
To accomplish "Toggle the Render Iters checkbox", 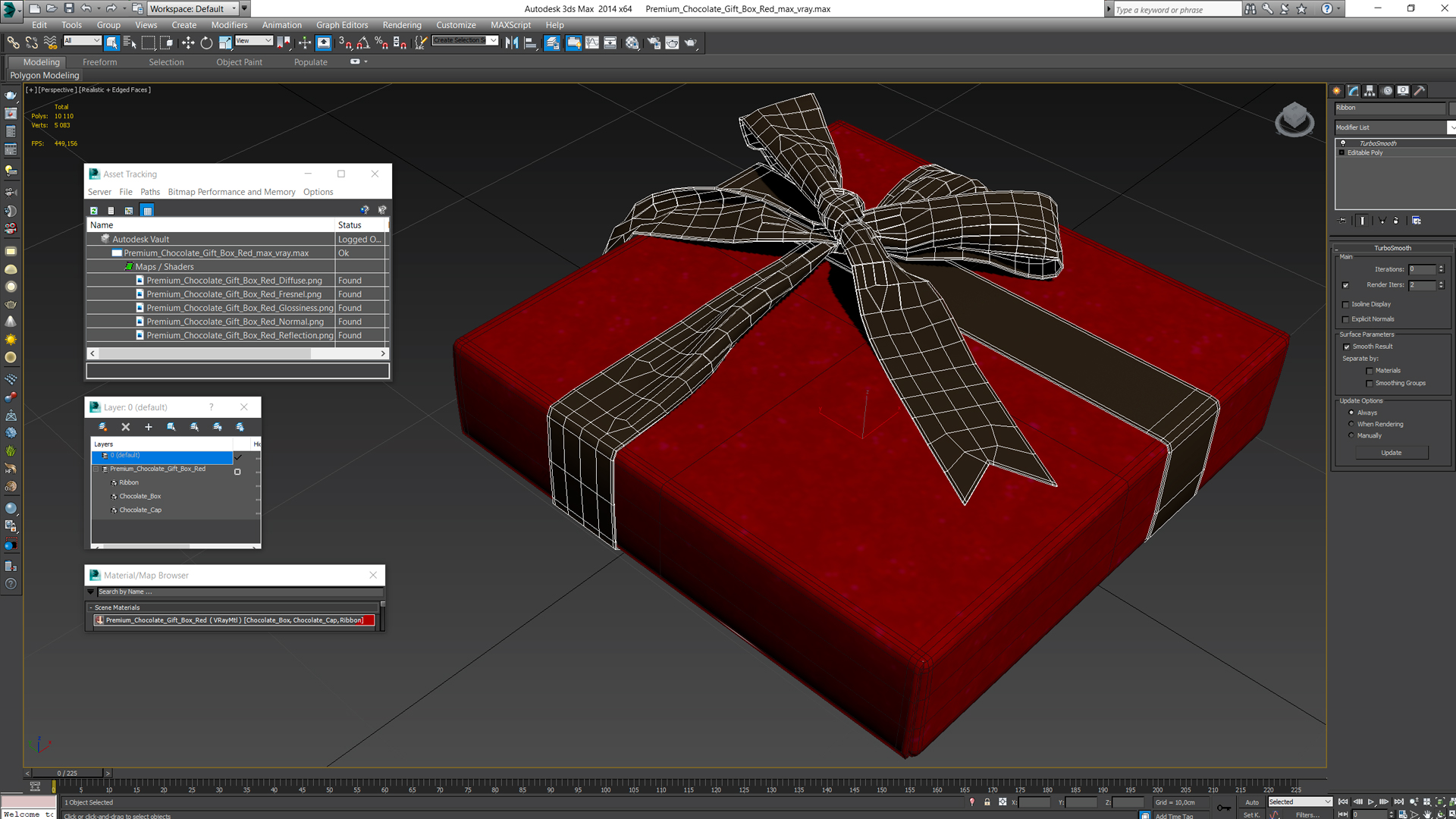I will pyautogui.click(x=1345, y=285).
